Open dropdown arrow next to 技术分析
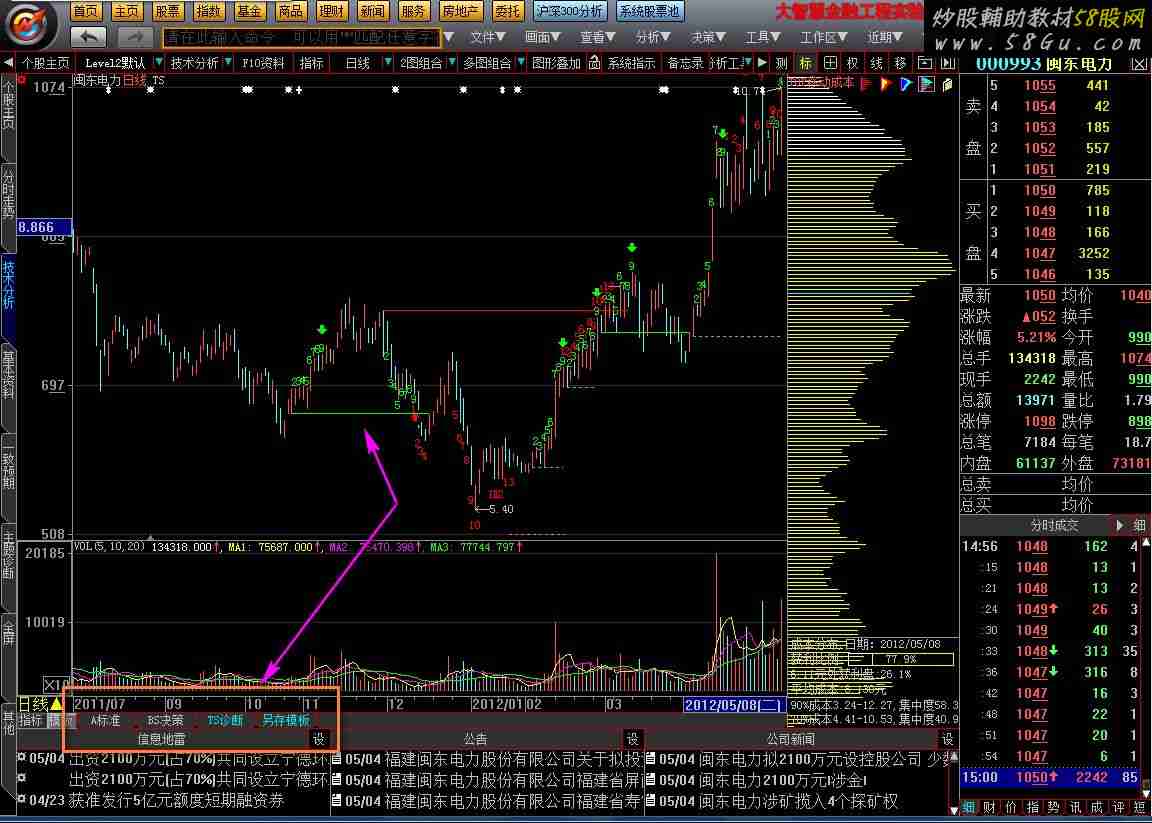This screenshot has height=823, width=1152. 228,63
